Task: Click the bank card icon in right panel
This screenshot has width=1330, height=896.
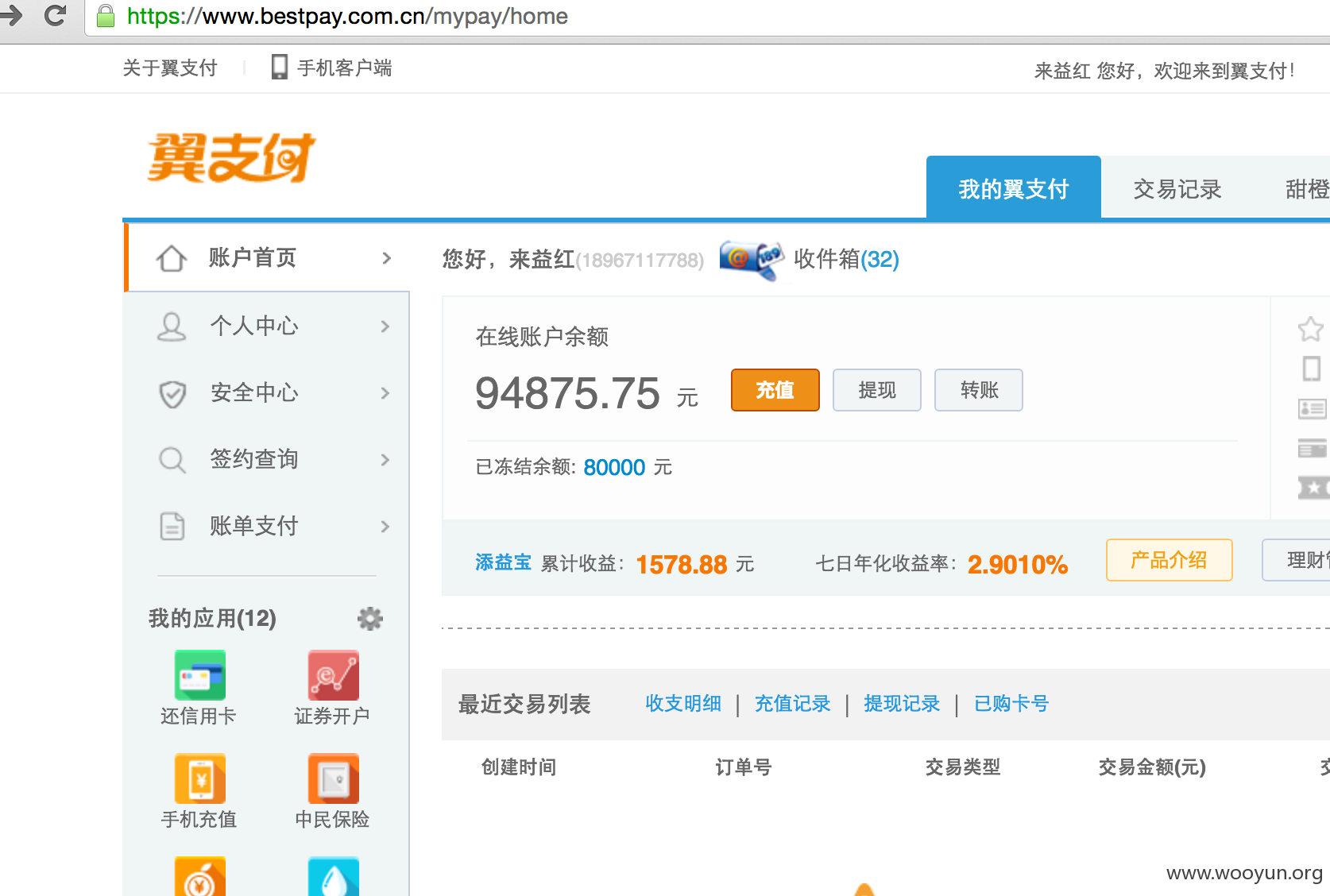Action: coord(1313,448)
